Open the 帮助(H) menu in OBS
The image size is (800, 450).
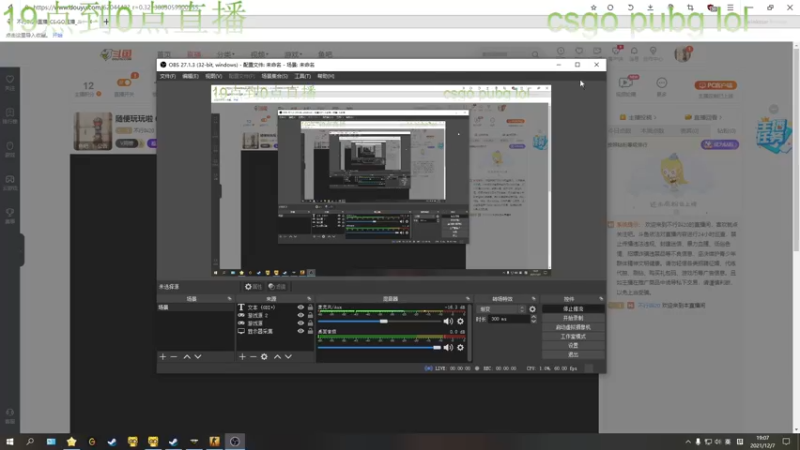326,76
